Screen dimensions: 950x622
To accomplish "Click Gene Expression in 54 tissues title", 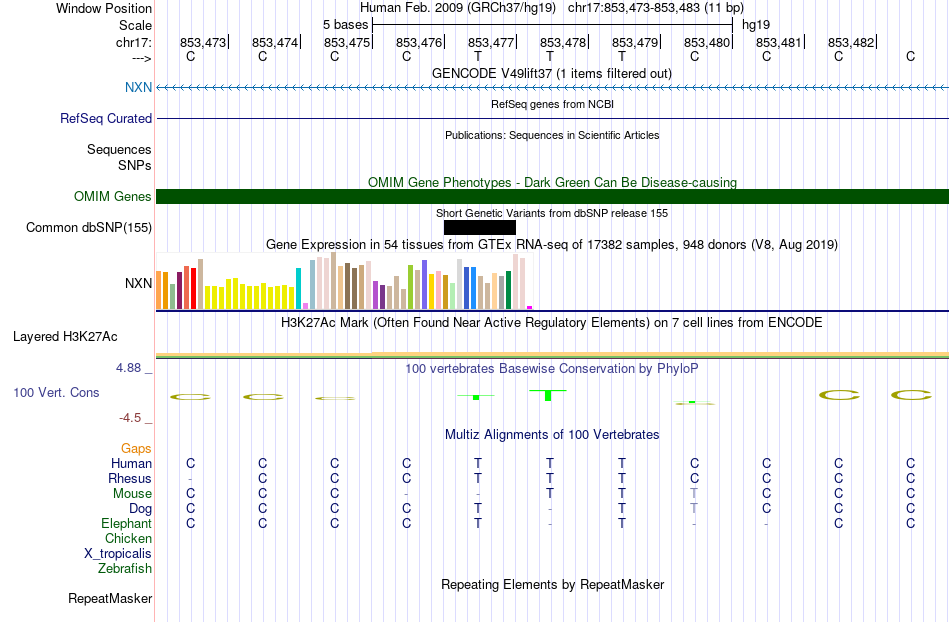I will point(552,245).
